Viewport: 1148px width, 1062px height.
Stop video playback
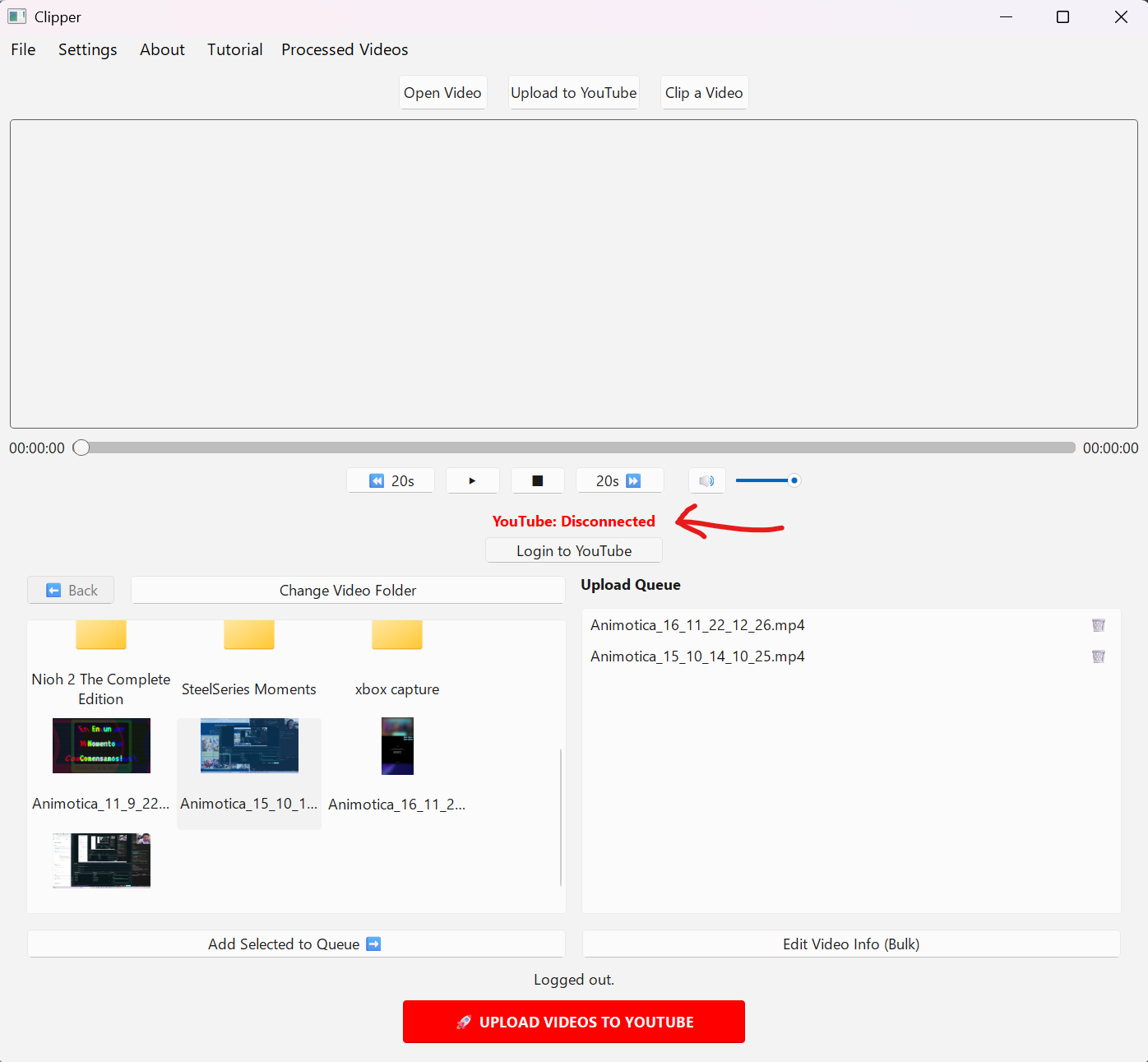click(537, 480)
